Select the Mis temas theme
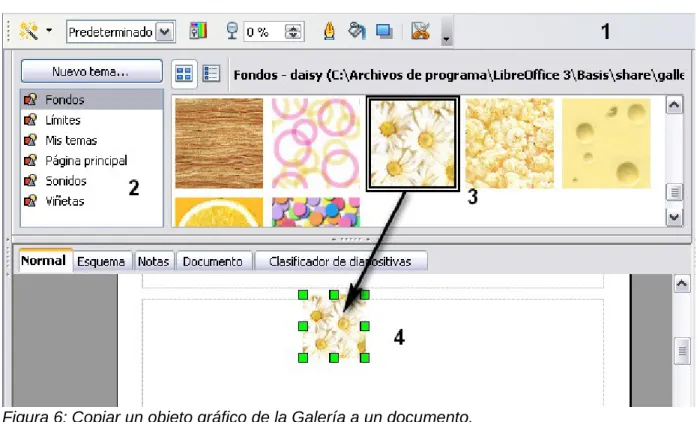The height and width of the screenshot is (422, 697). (x=92, y=141)
